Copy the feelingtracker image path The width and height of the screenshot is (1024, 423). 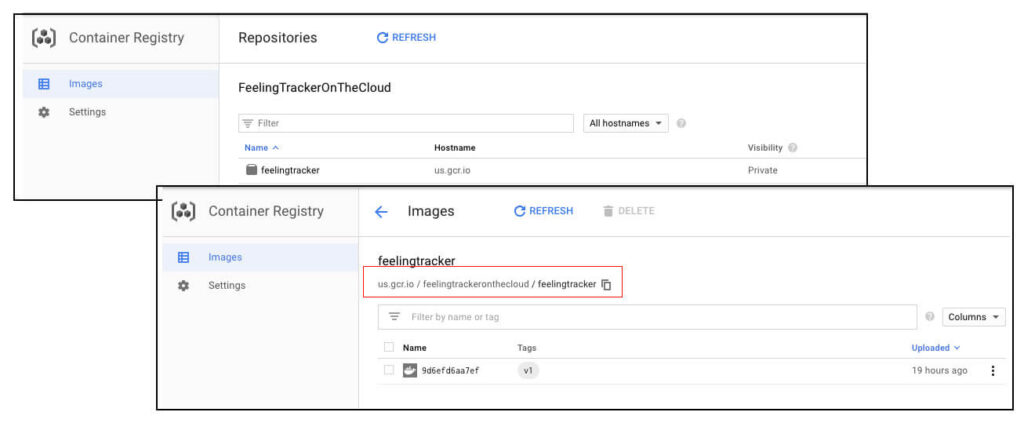[606, 285]
